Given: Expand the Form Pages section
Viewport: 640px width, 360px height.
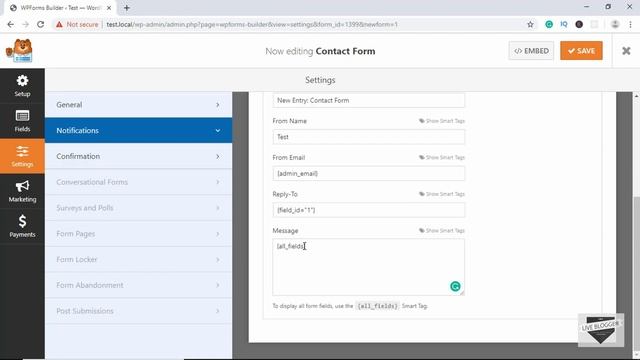Looking at the screenshot, I should pyautogui.click(x=138, y=233).
